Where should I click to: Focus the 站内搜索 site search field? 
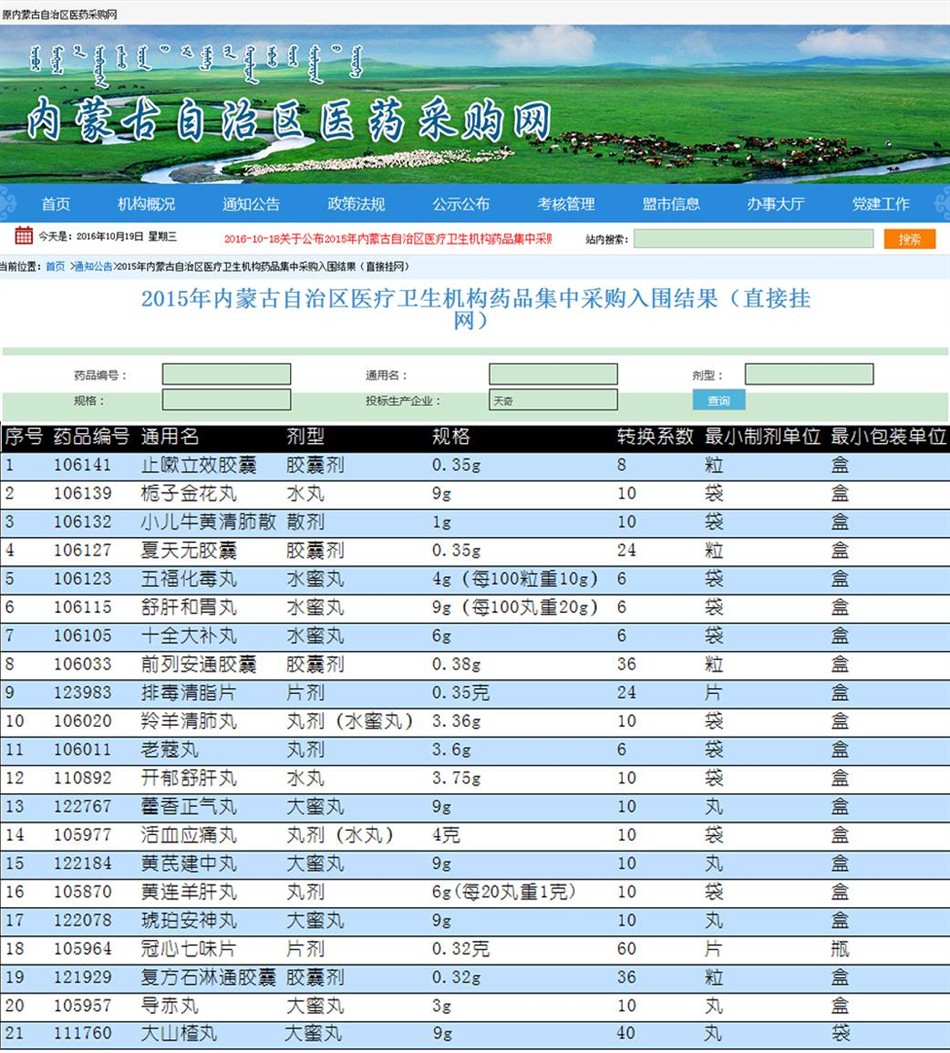[752, 238]
